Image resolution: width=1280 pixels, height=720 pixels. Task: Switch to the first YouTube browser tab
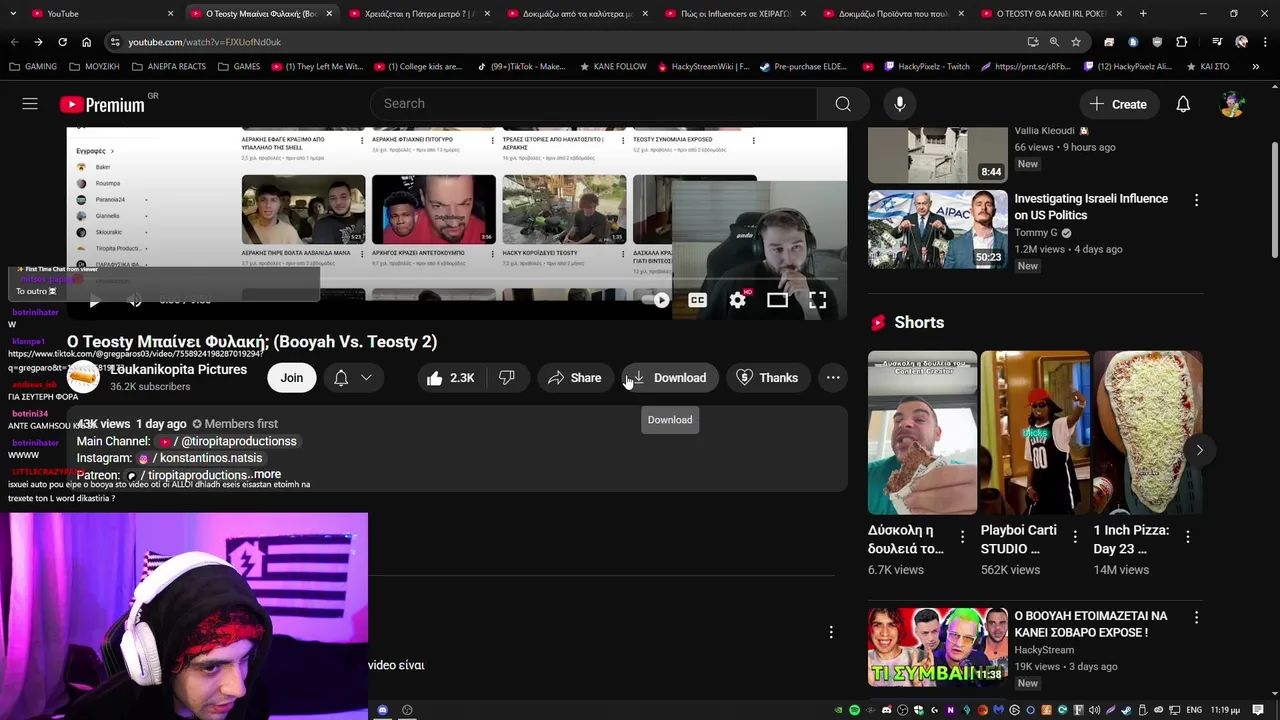[103, 14]
